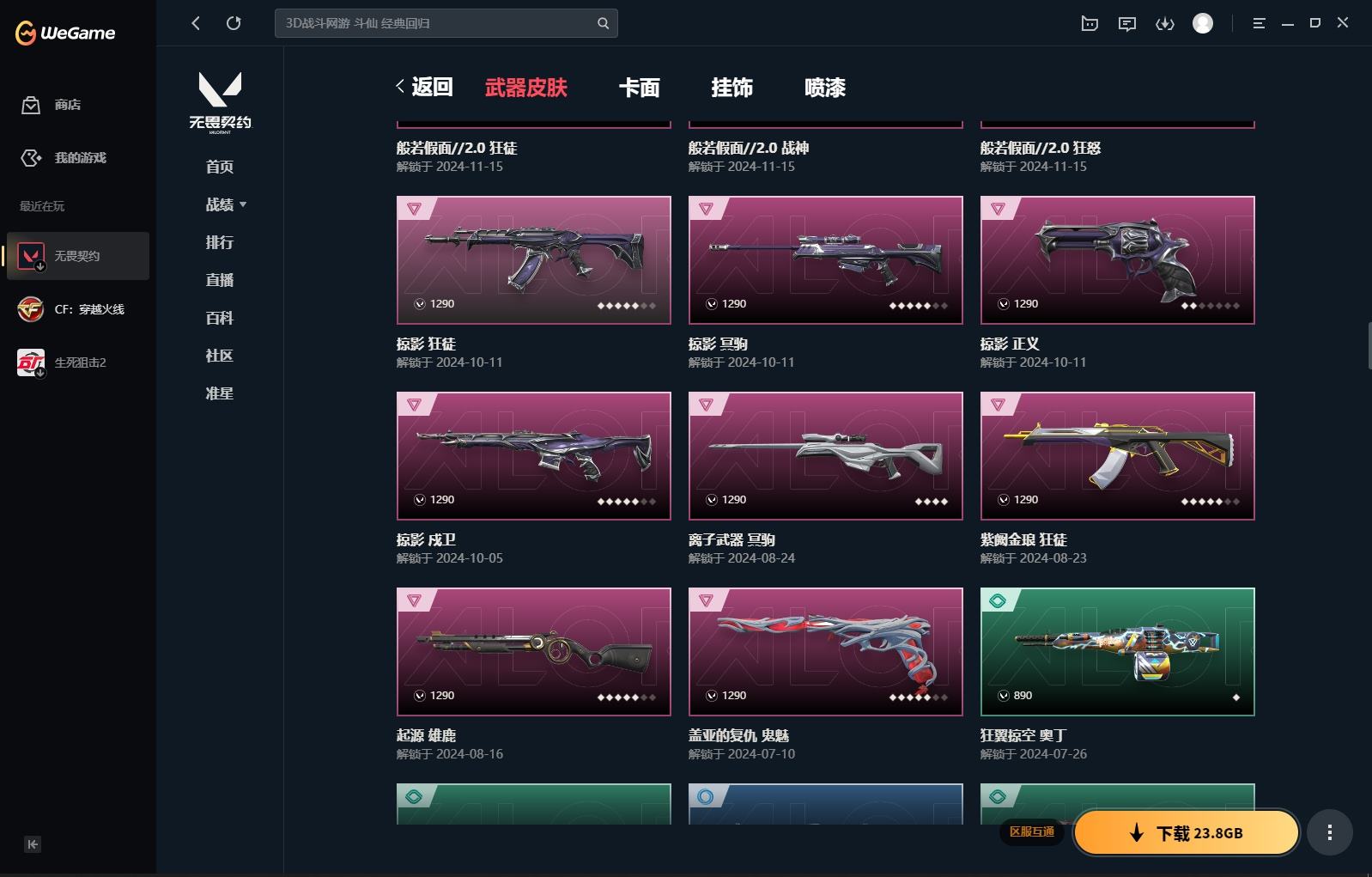
Task: Open the three-dot more options button
Action: 1330,832
